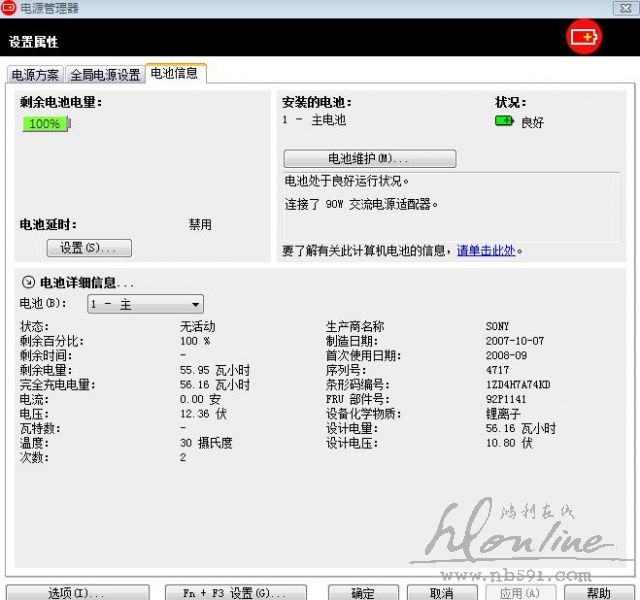Open 帮助 at the bottom right
Viewport: 640px width, 600px height.
[598, 592]
